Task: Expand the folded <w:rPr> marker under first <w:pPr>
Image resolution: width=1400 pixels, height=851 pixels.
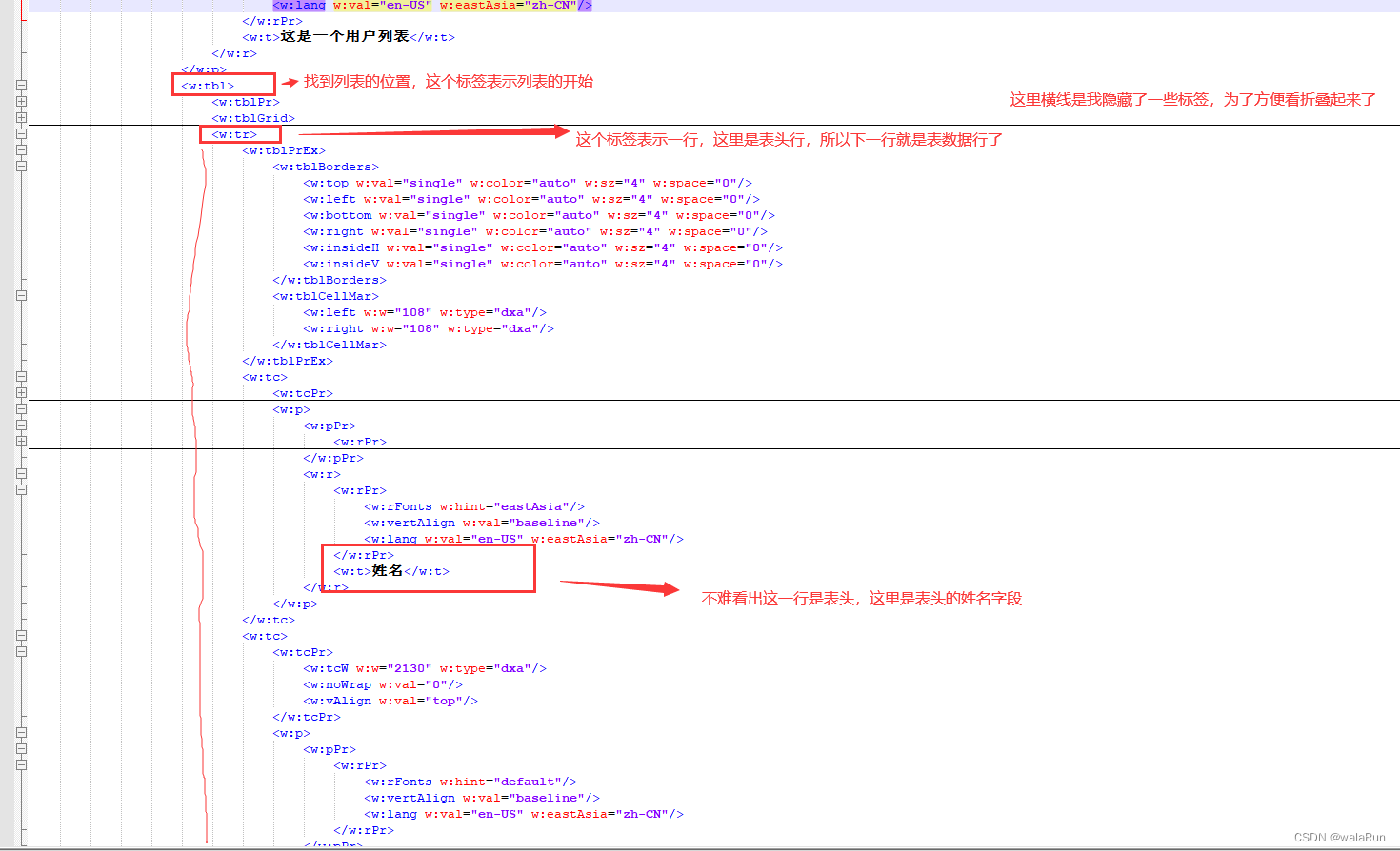Action: coord(21,442)
